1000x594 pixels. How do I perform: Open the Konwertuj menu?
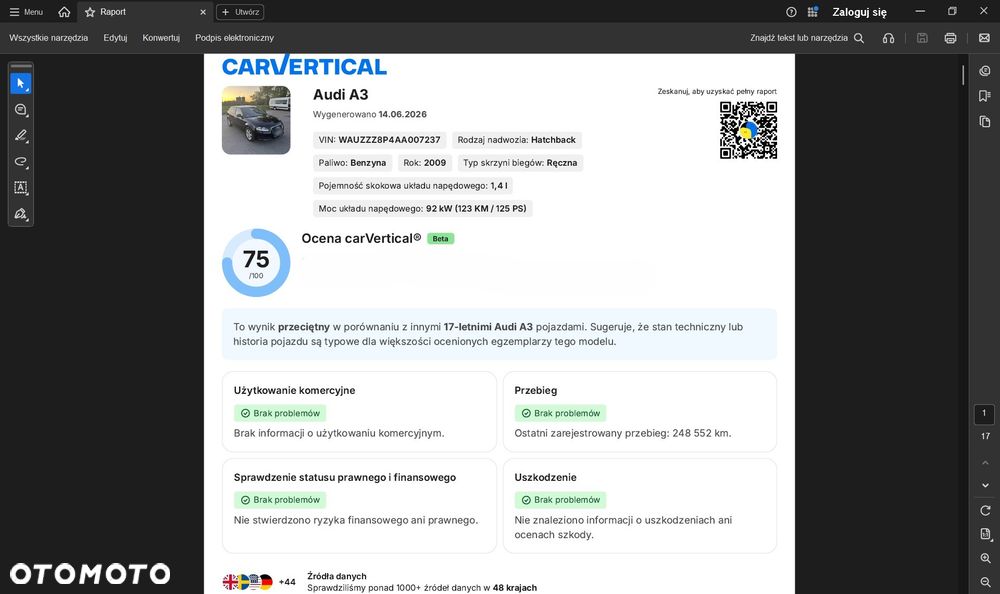[x=161, y=38]
